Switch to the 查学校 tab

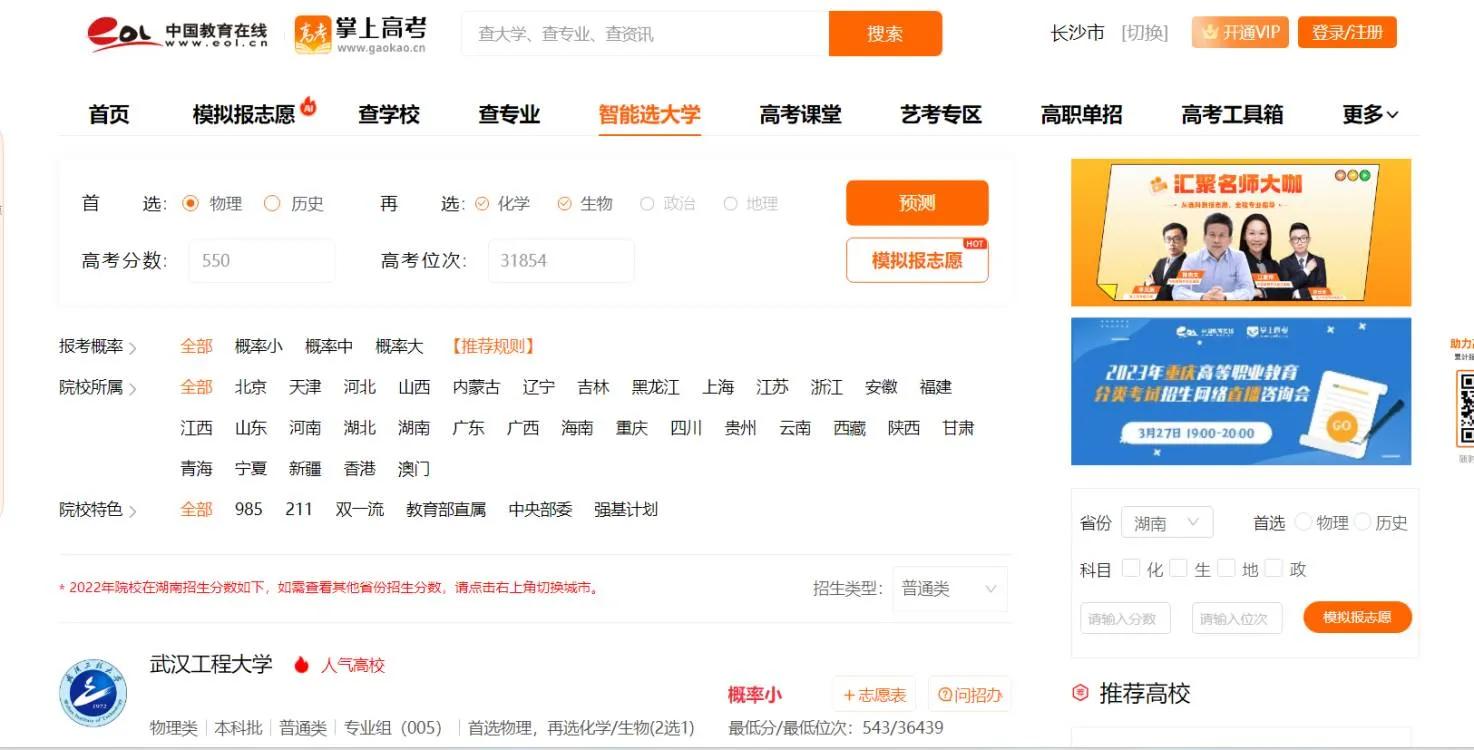(391, 114)
